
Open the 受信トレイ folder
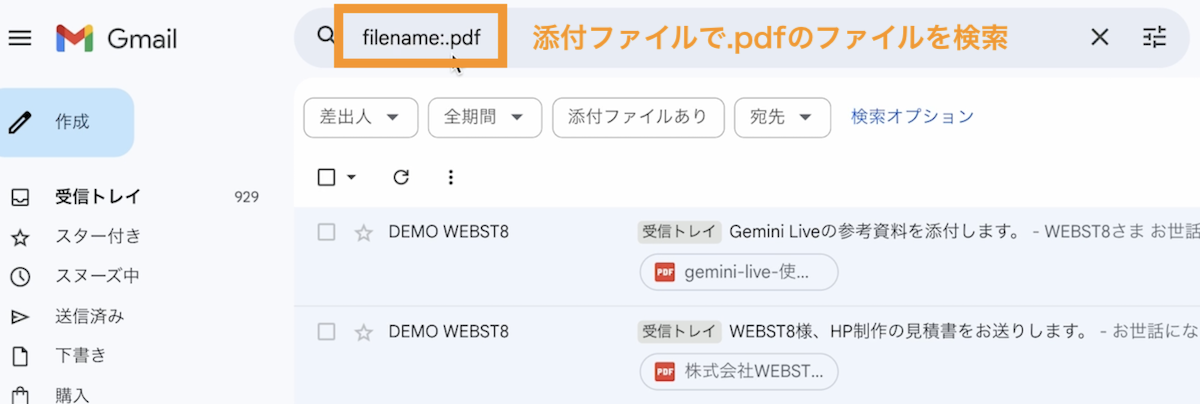tap(97, 196)
